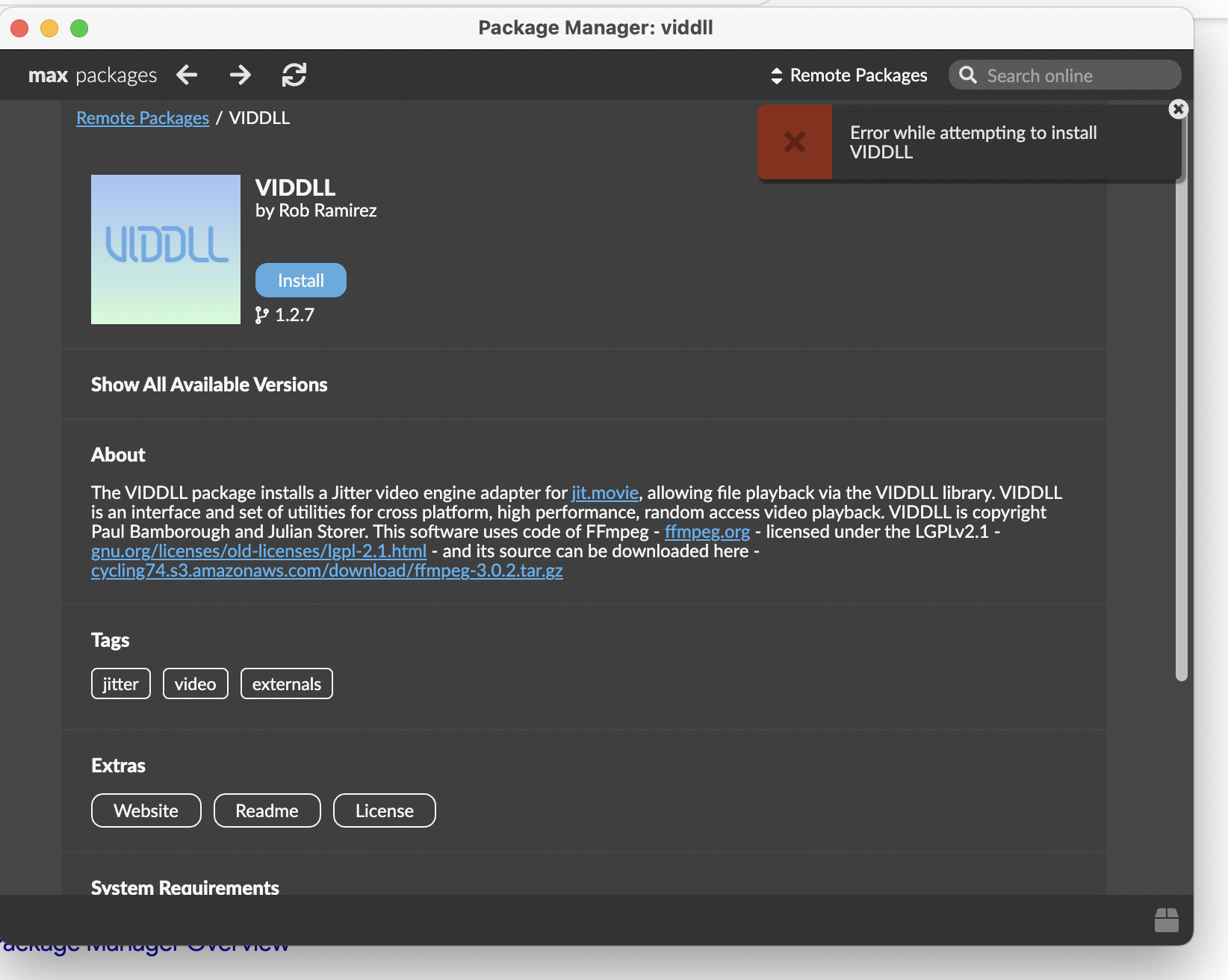
Task: Open the gnu.org LGPL 2.1 license link
Action: (258, 551)
